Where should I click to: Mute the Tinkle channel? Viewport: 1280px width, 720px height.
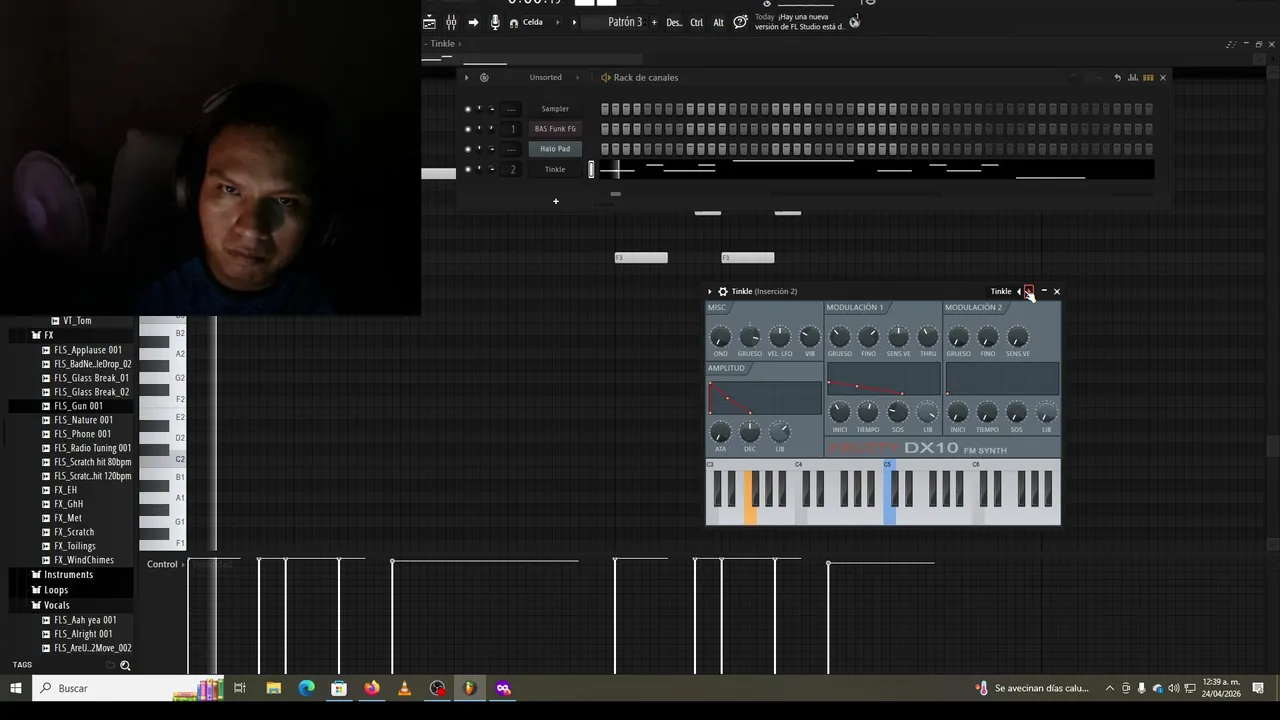click(467, 169)
